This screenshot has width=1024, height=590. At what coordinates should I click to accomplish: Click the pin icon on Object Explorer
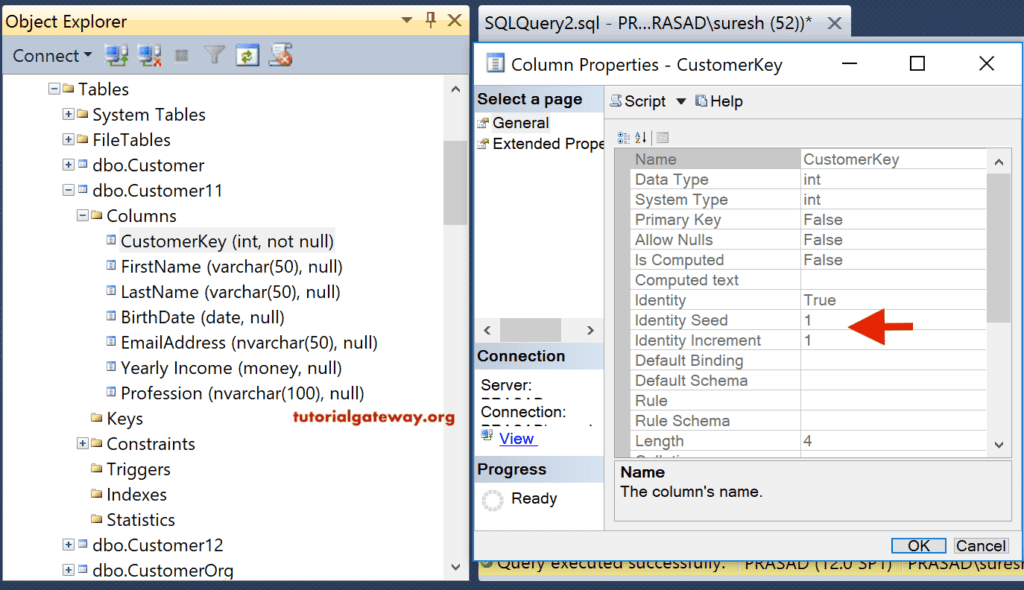(429, 20)
